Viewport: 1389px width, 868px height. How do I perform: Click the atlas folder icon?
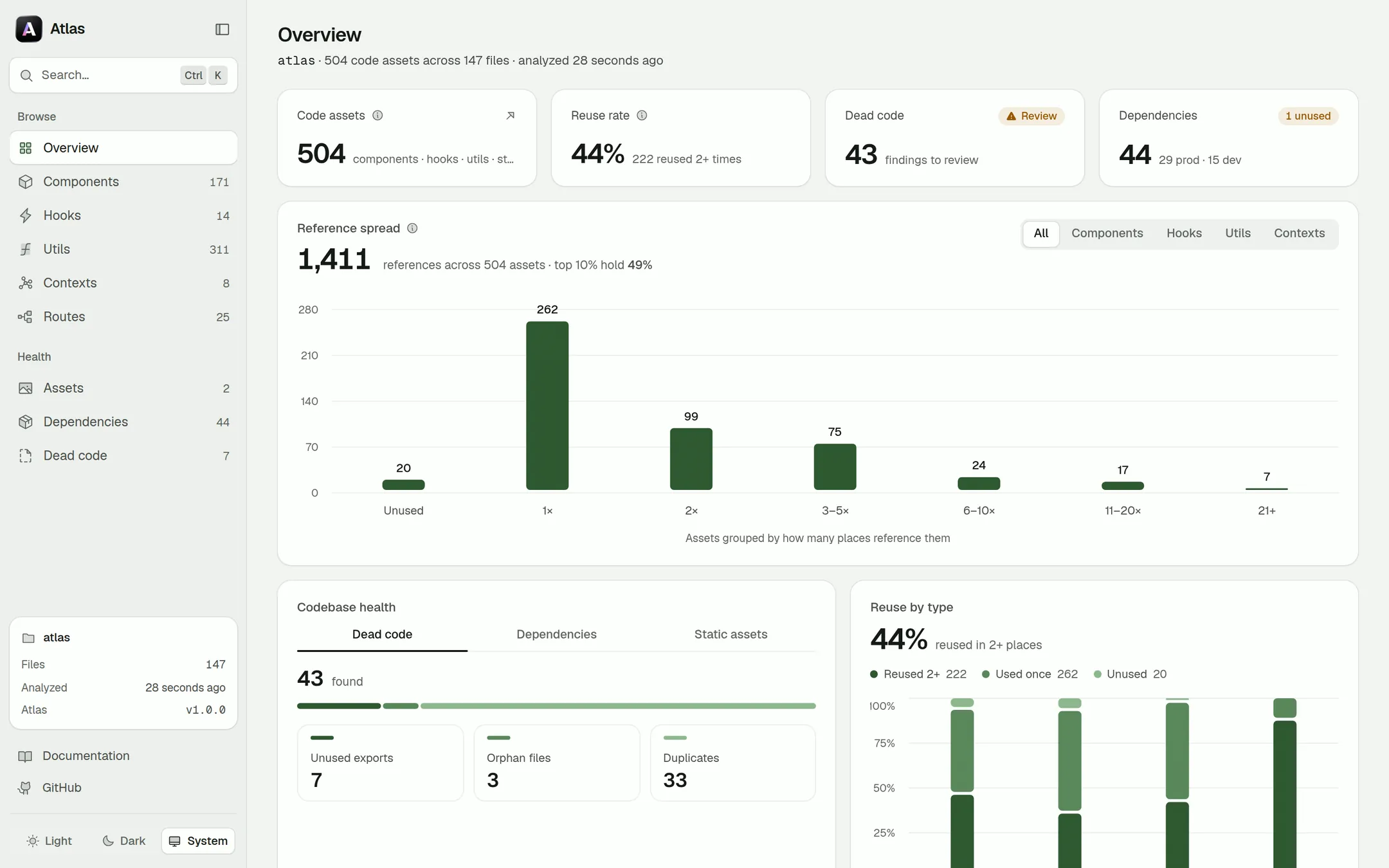28,638
